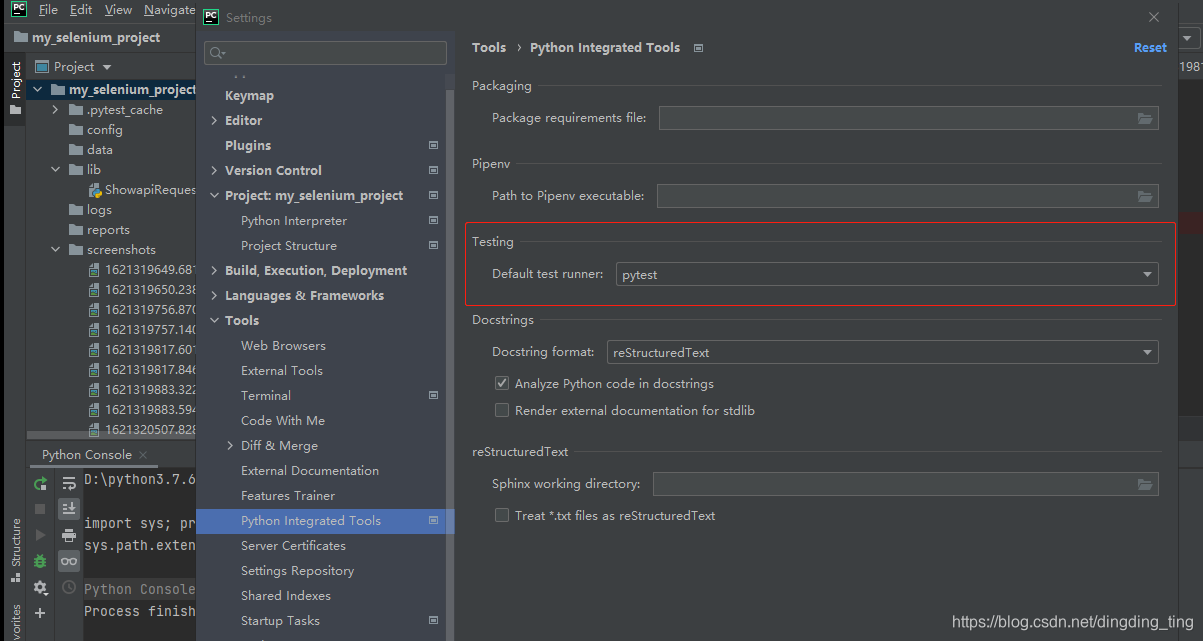Select External Tools settings item
Image resolution: width=1203 pixels, height=641 pixels.
click(282, 370)
